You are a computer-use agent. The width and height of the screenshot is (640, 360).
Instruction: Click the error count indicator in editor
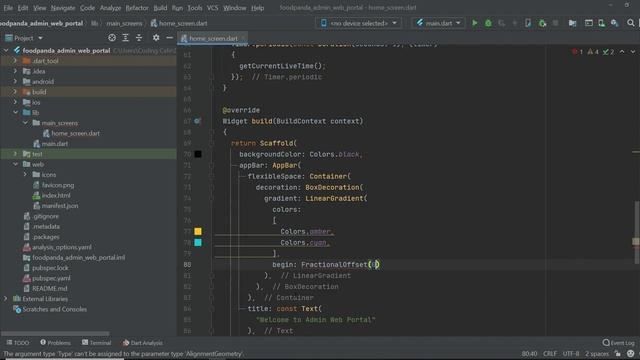point(577,52)
